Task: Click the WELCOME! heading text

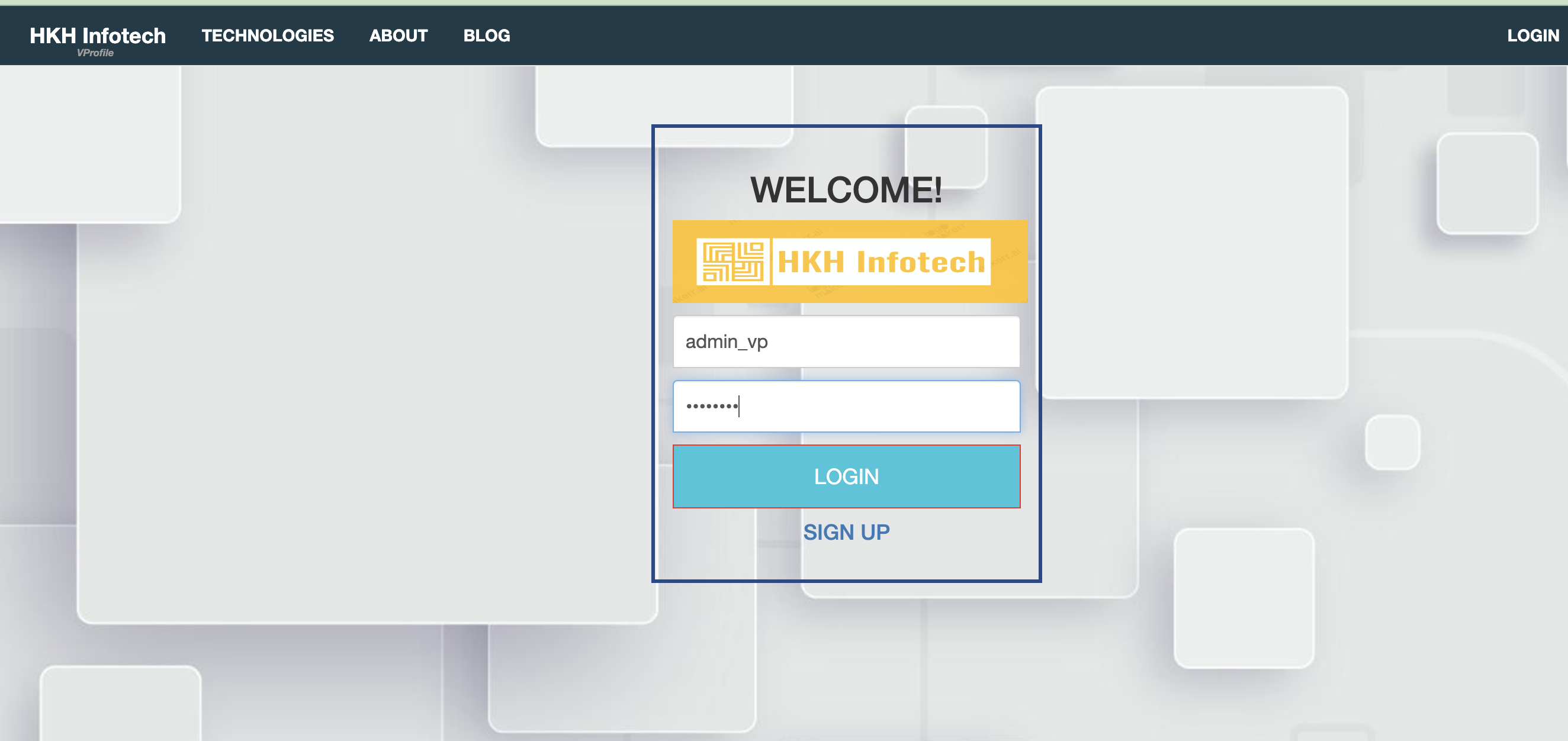Action: [846, 189]
